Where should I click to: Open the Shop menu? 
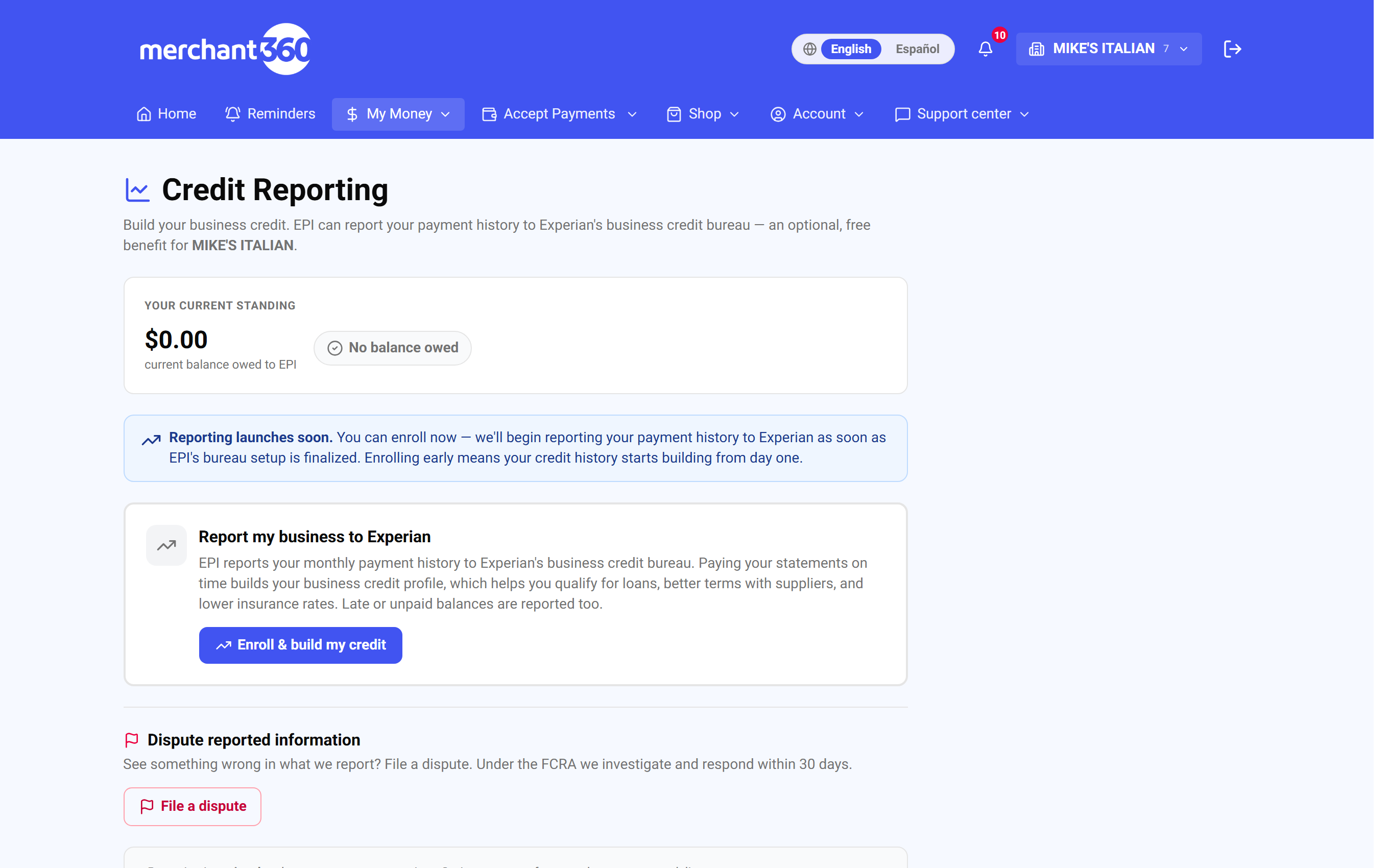click(x=703, y=114)
